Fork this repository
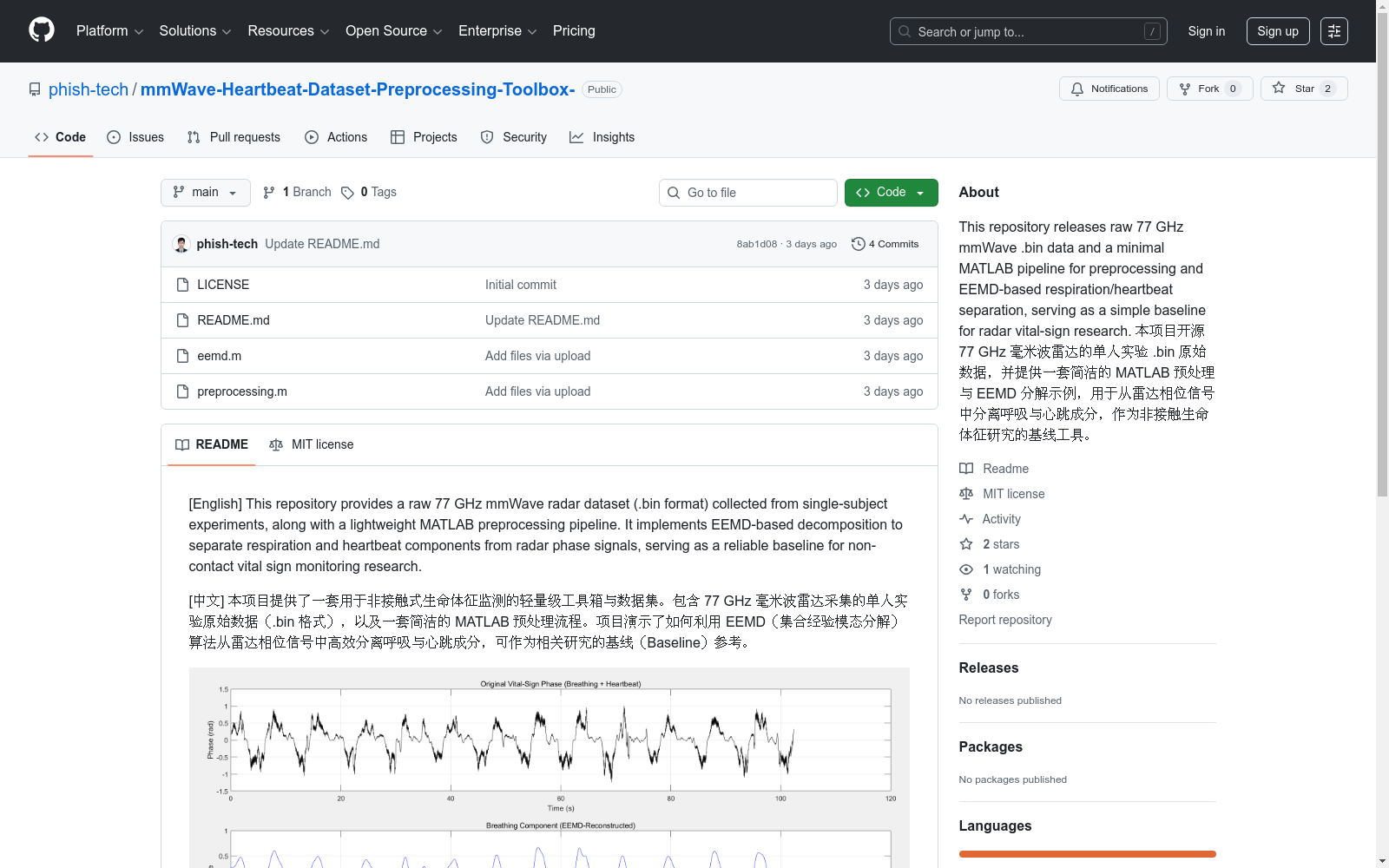Viewport: 1389px width, 868px height. (x=1210, y=89)
